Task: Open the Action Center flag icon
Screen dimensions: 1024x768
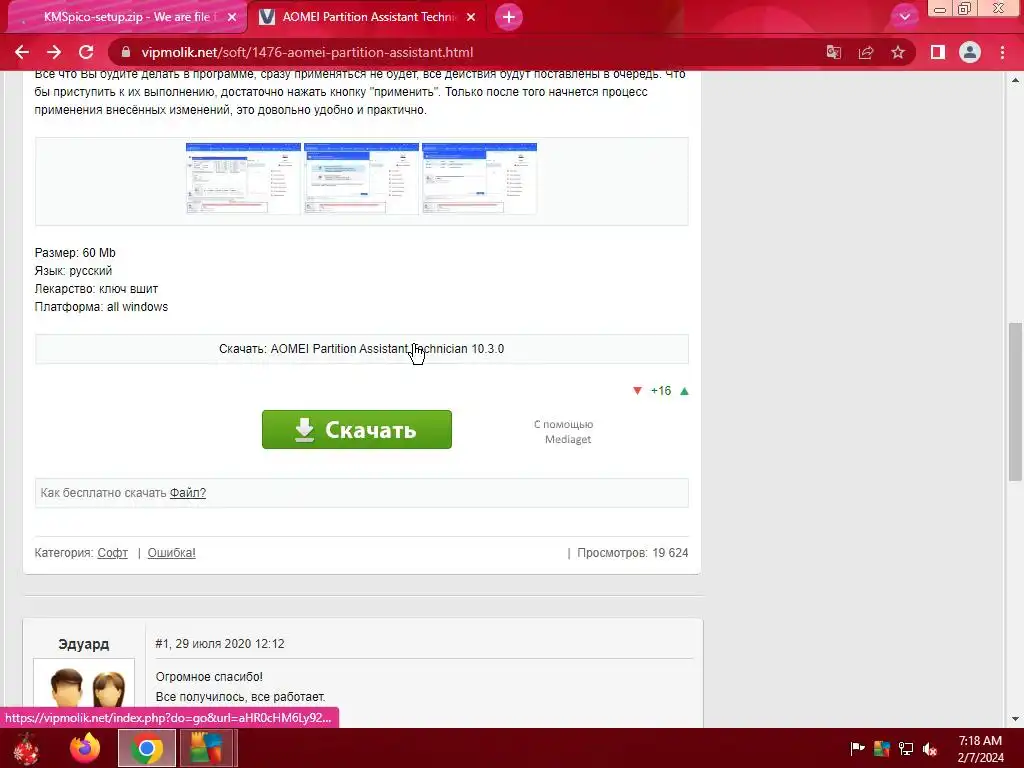Action: 857,748
